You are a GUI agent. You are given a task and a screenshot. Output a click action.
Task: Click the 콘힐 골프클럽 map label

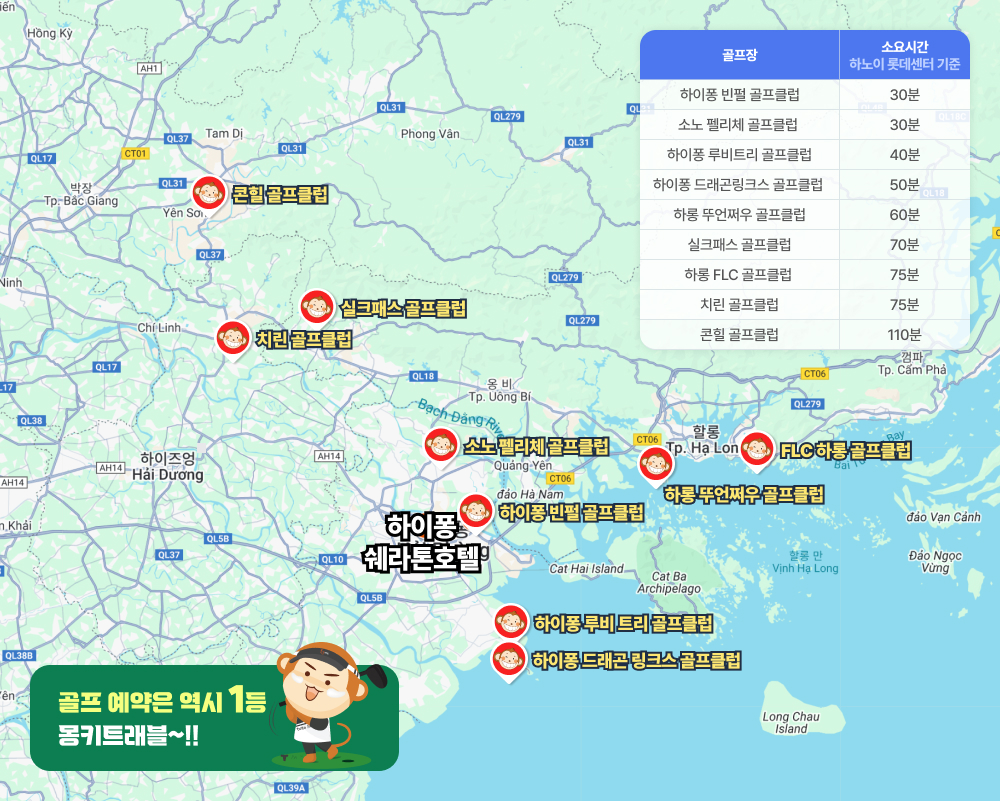click(280, 194)
